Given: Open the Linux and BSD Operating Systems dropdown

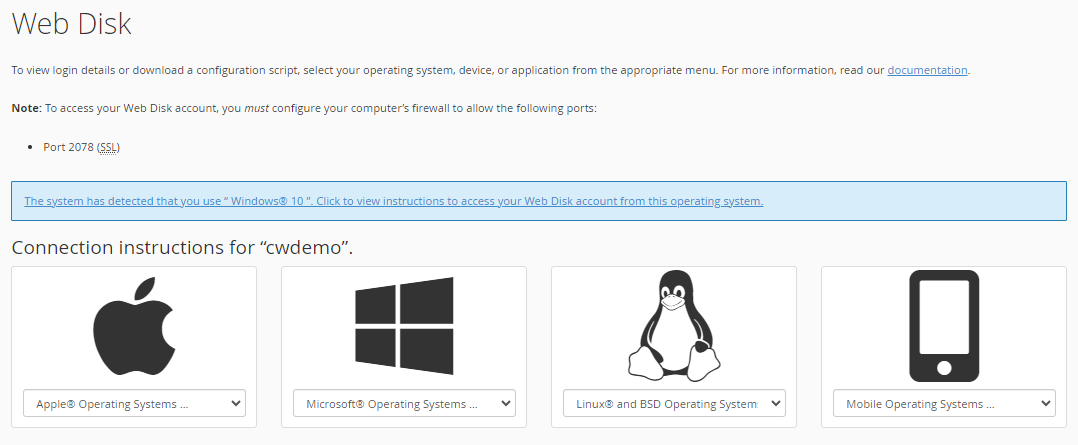Looking at the screenshot, I should [x=674, y=404].
